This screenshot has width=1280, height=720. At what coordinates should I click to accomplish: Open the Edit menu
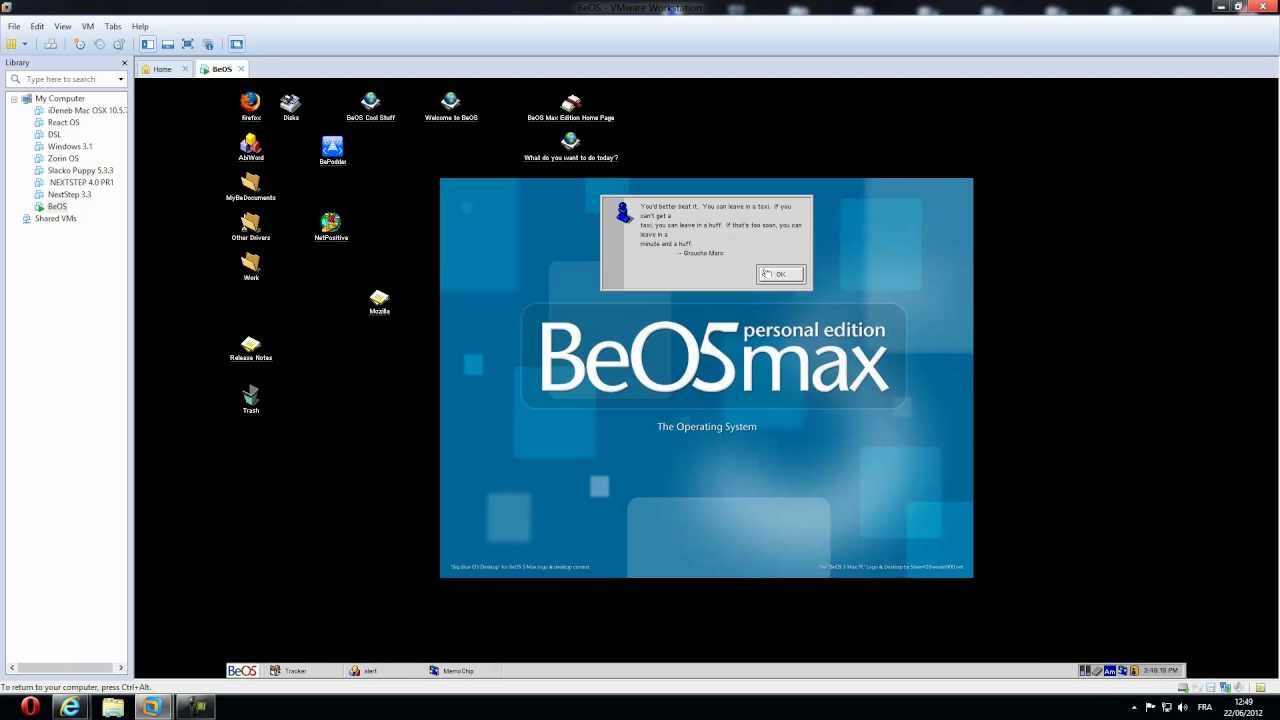click(37, 26)
